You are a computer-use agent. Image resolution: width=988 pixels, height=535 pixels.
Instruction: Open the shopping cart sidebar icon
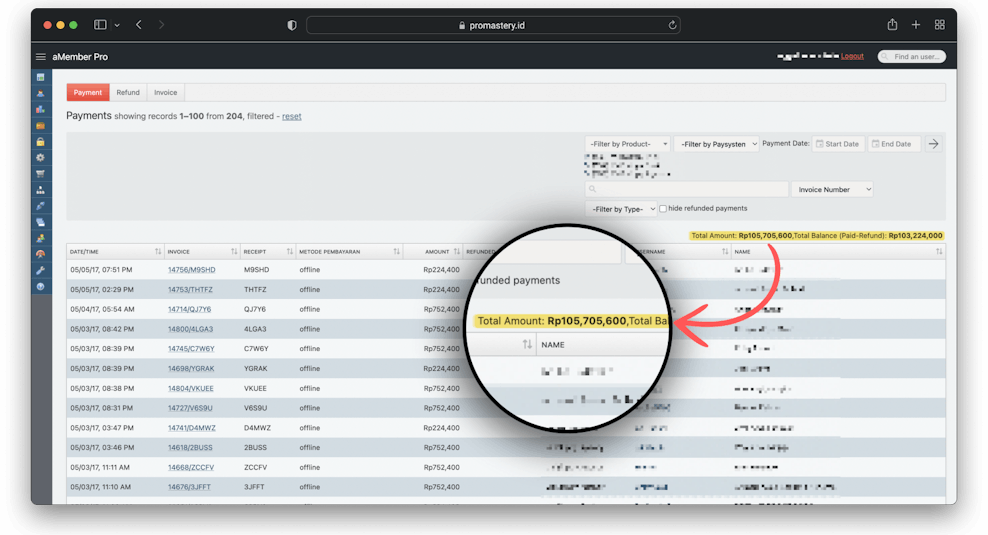40,174
